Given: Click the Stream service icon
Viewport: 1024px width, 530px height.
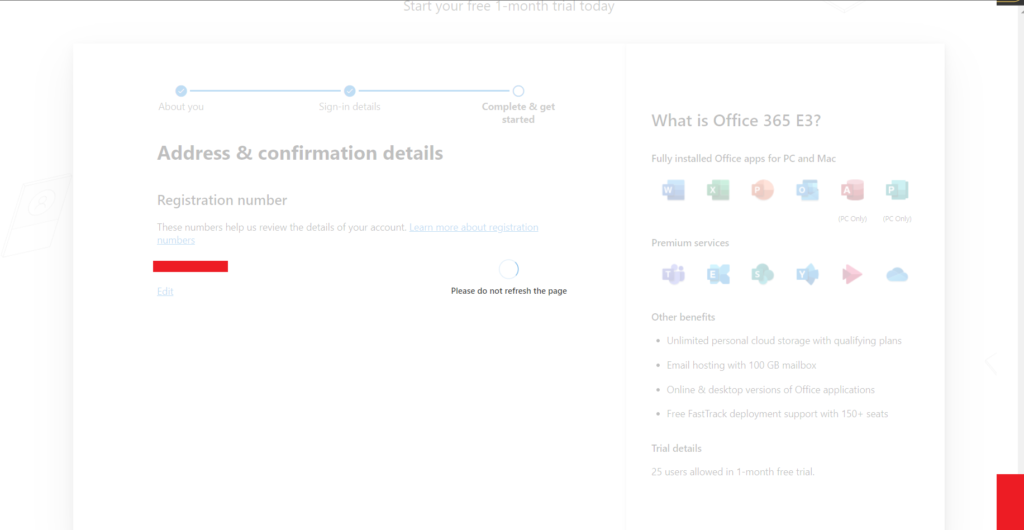Looking at the screenshot, I should click(852, 275).
